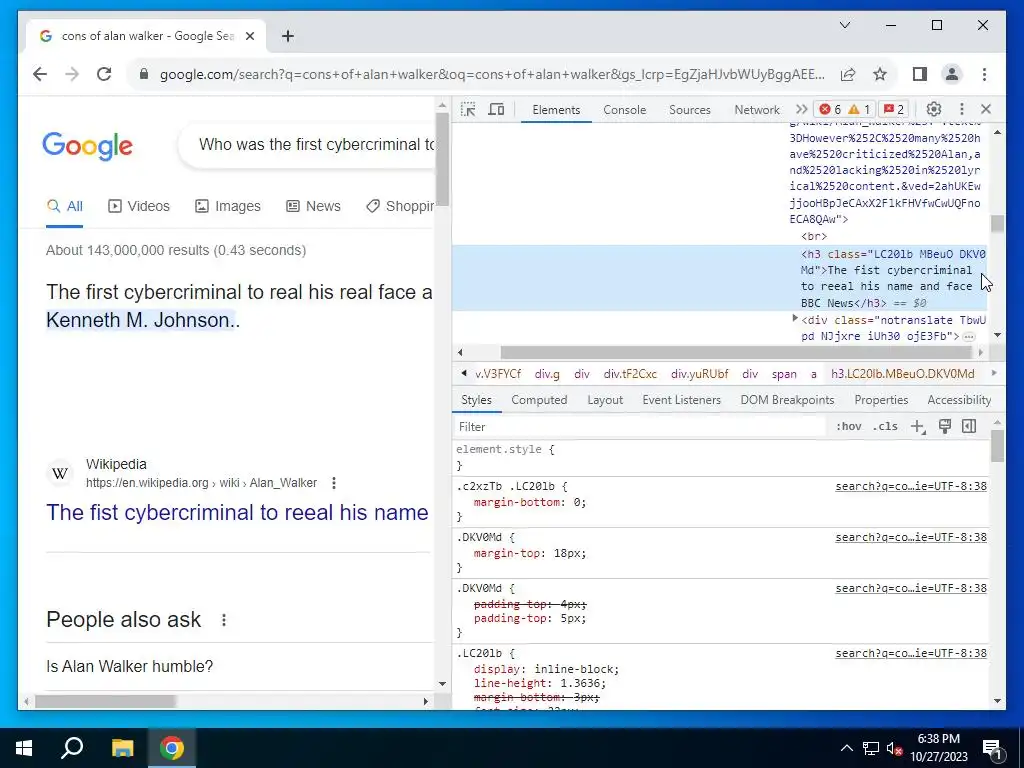Close the 'cons of alan walker' tab

click(x=249, y=37)
